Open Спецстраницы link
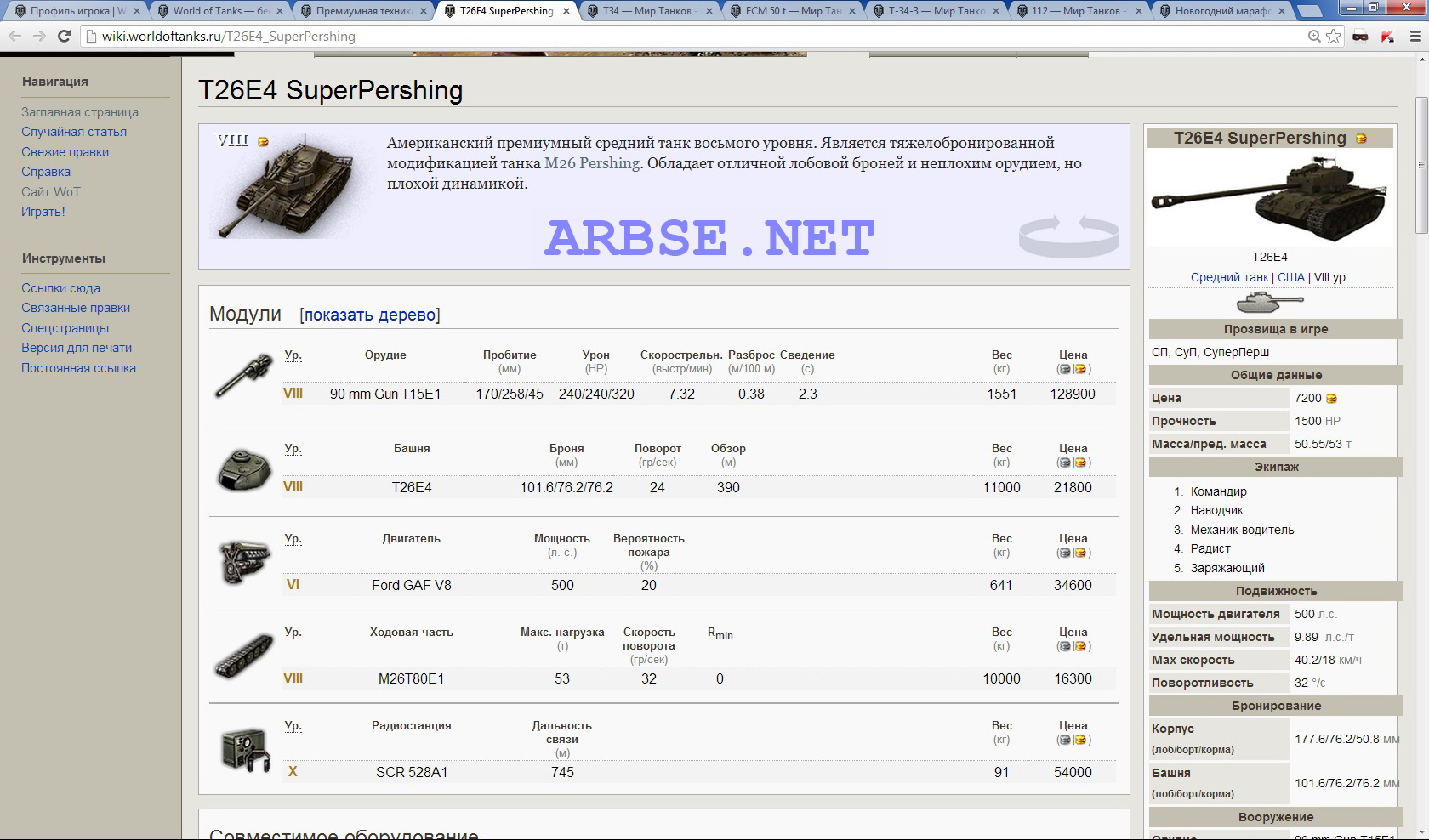Viewport: 1429px width, 840px height. point(65,328)
